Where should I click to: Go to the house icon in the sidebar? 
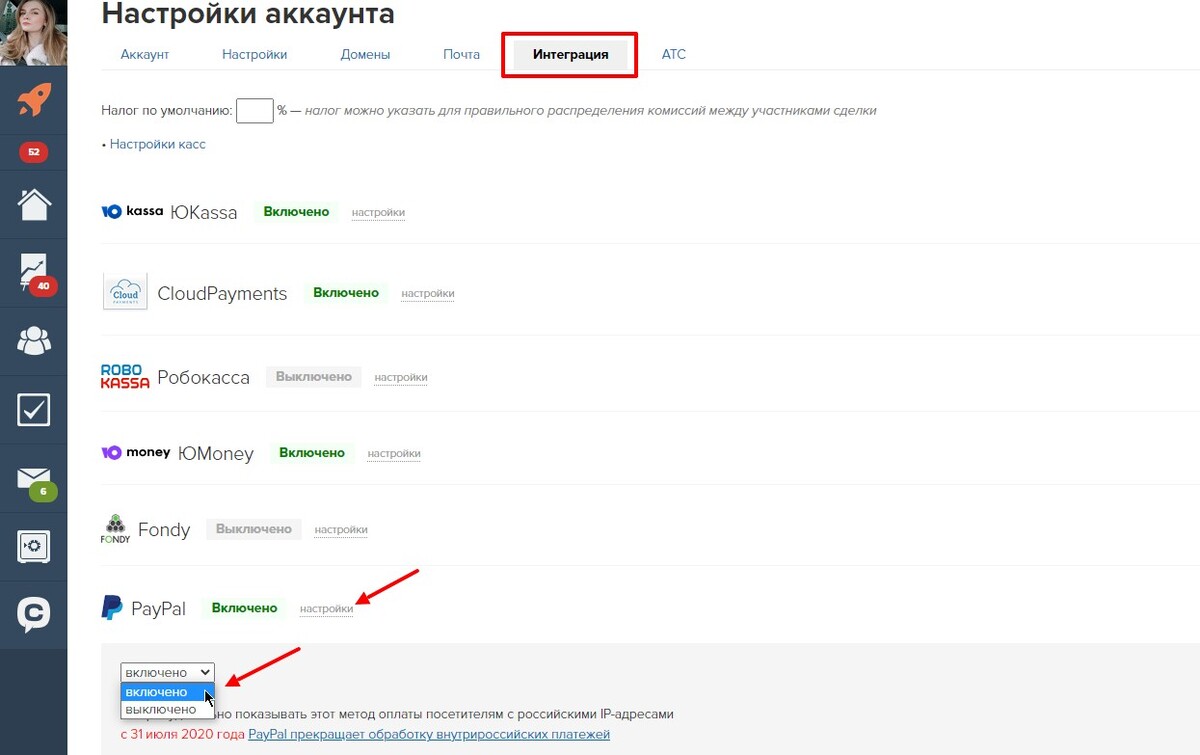click(34, 204)
